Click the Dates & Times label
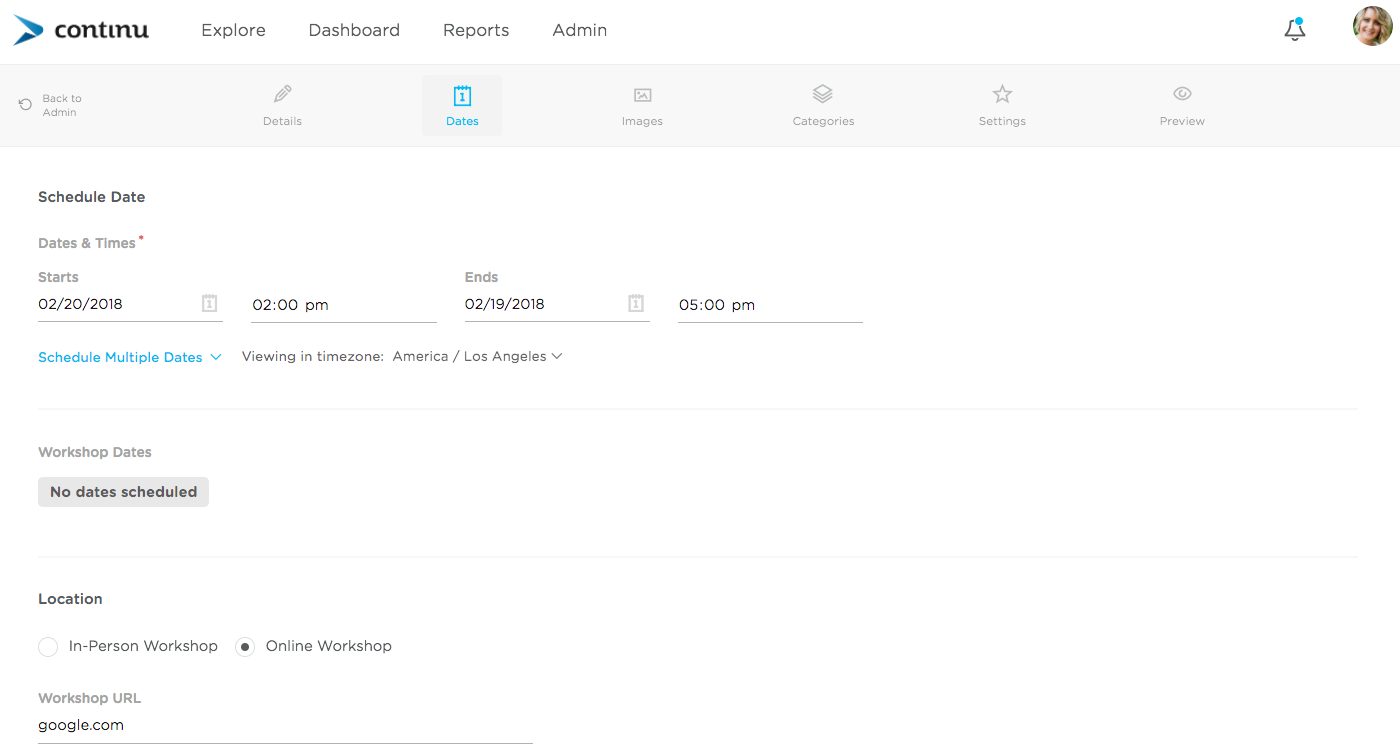The width and height of the screenshot is (1400, 750). 87,243
